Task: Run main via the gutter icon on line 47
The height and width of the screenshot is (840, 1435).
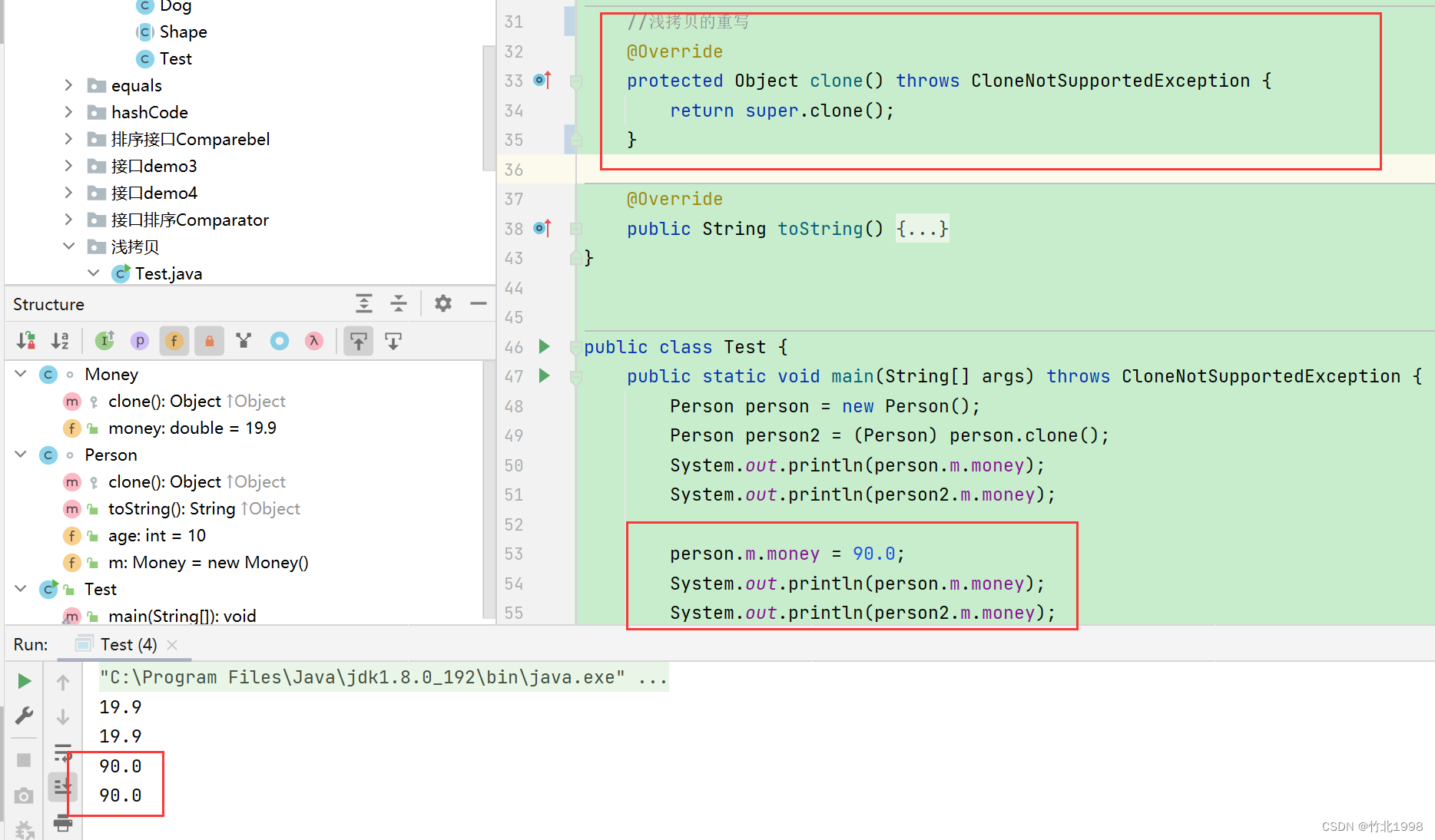Action: (545, 376)
